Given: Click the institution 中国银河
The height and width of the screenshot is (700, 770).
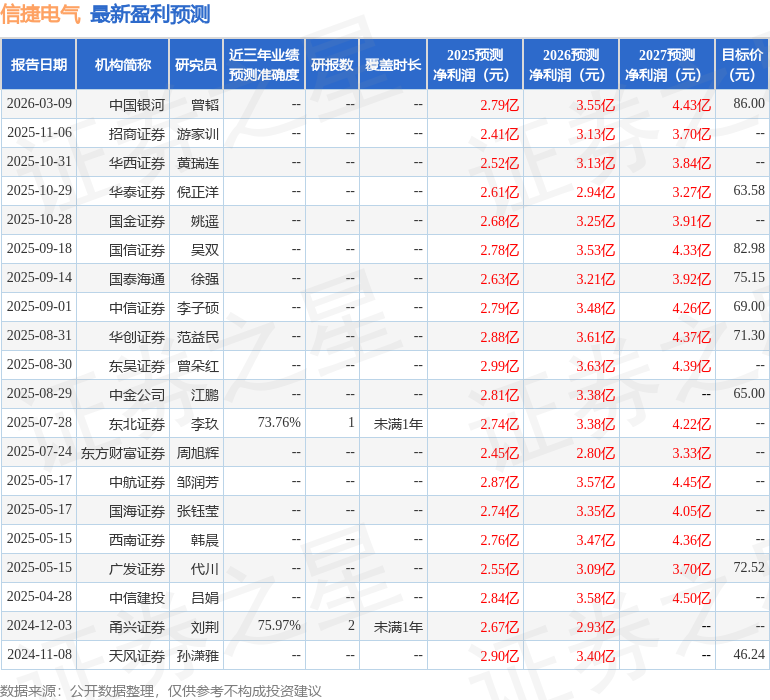Looking at the screenshot, I should pos(137,105).
